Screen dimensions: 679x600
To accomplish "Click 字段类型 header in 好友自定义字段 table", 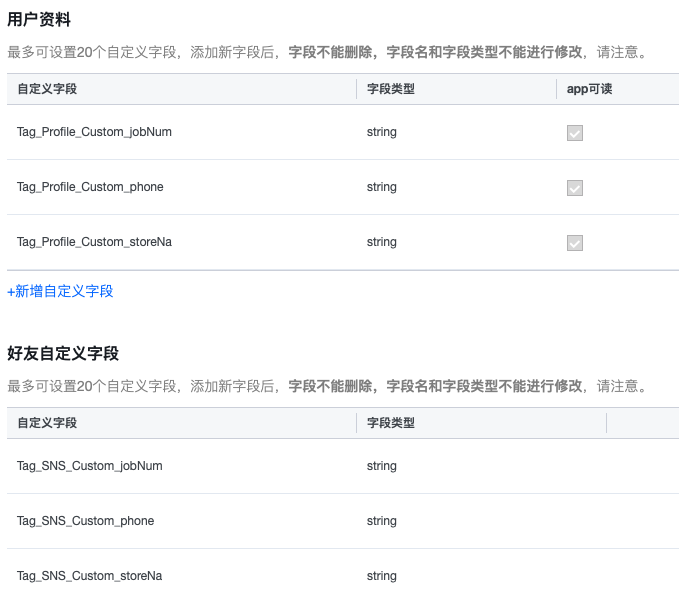I will 391,423.
